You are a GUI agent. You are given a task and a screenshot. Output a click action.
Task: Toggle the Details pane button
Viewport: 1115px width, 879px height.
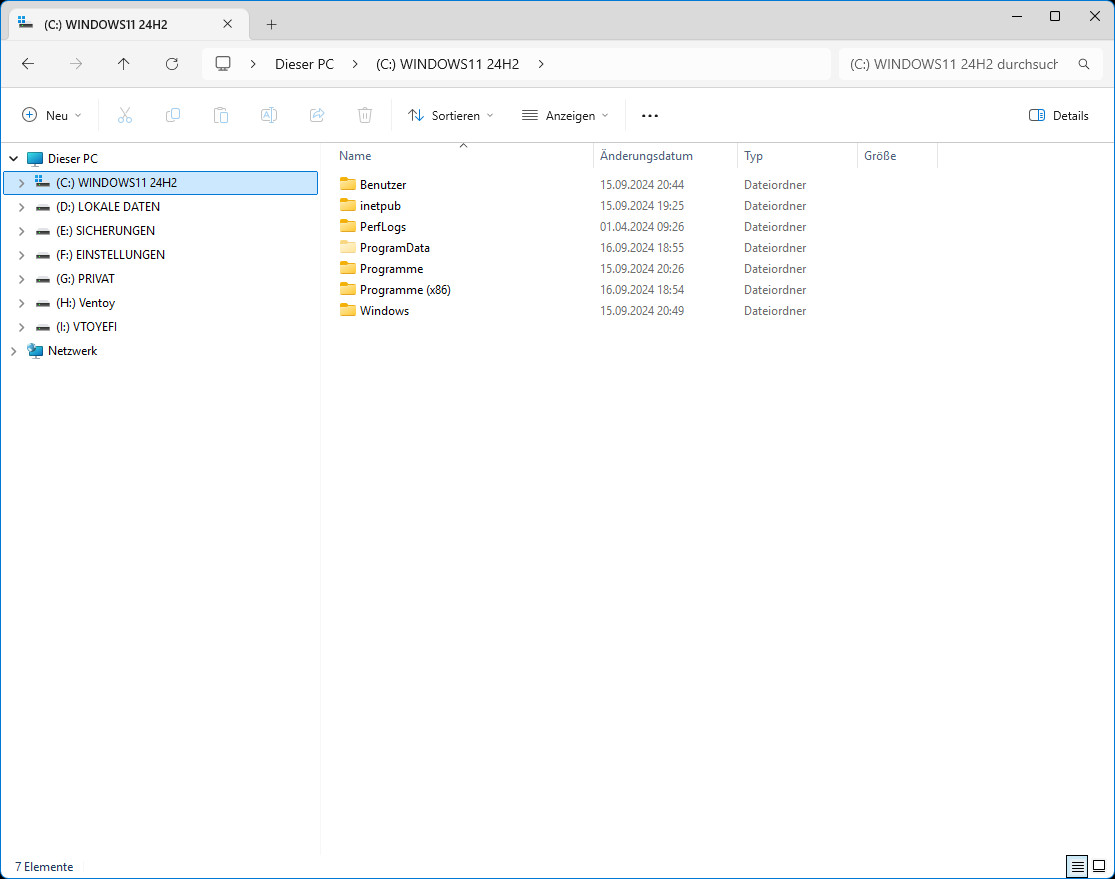1059,115
